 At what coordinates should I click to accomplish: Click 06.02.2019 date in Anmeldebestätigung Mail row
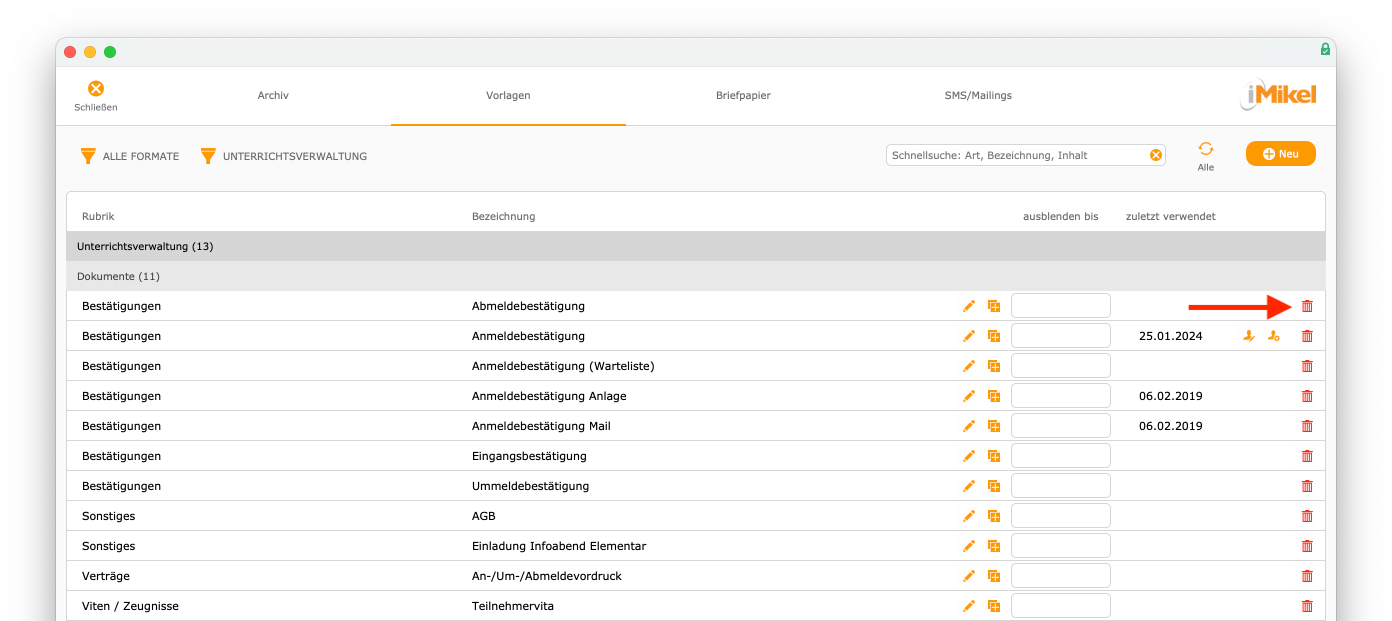tap(1170, 426)
